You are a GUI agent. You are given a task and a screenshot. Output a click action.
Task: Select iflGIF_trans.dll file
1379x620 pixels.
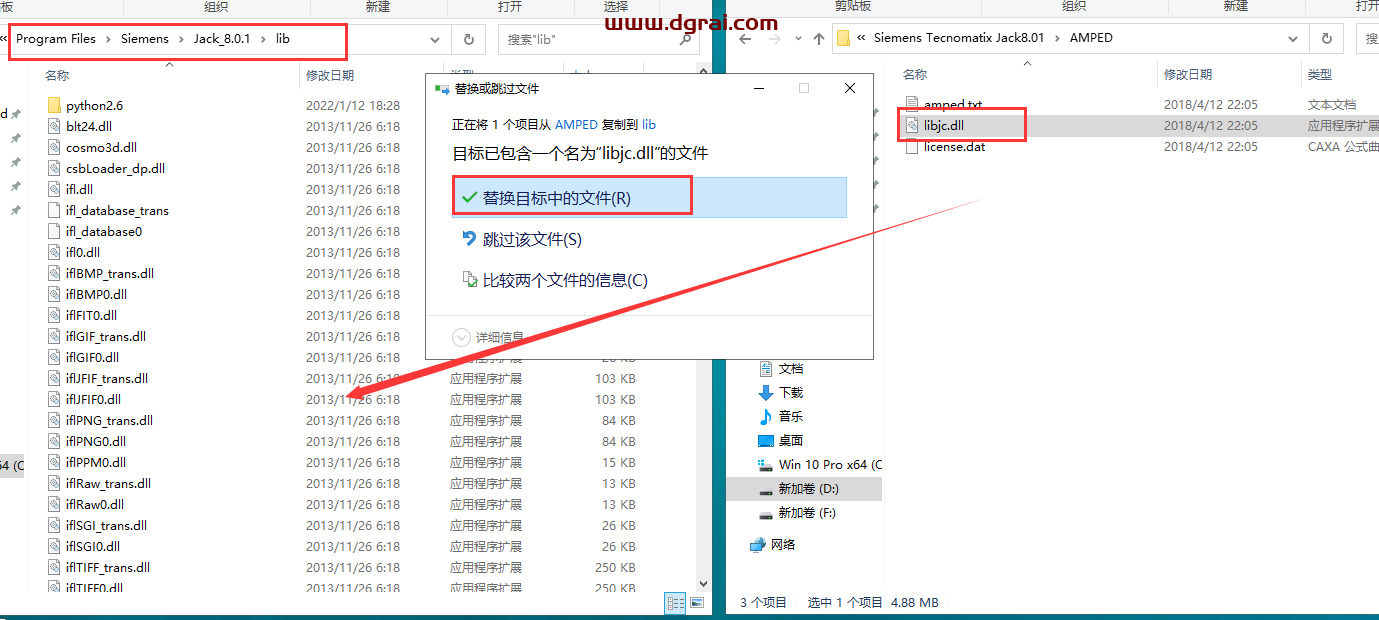[x=106, y=336]
